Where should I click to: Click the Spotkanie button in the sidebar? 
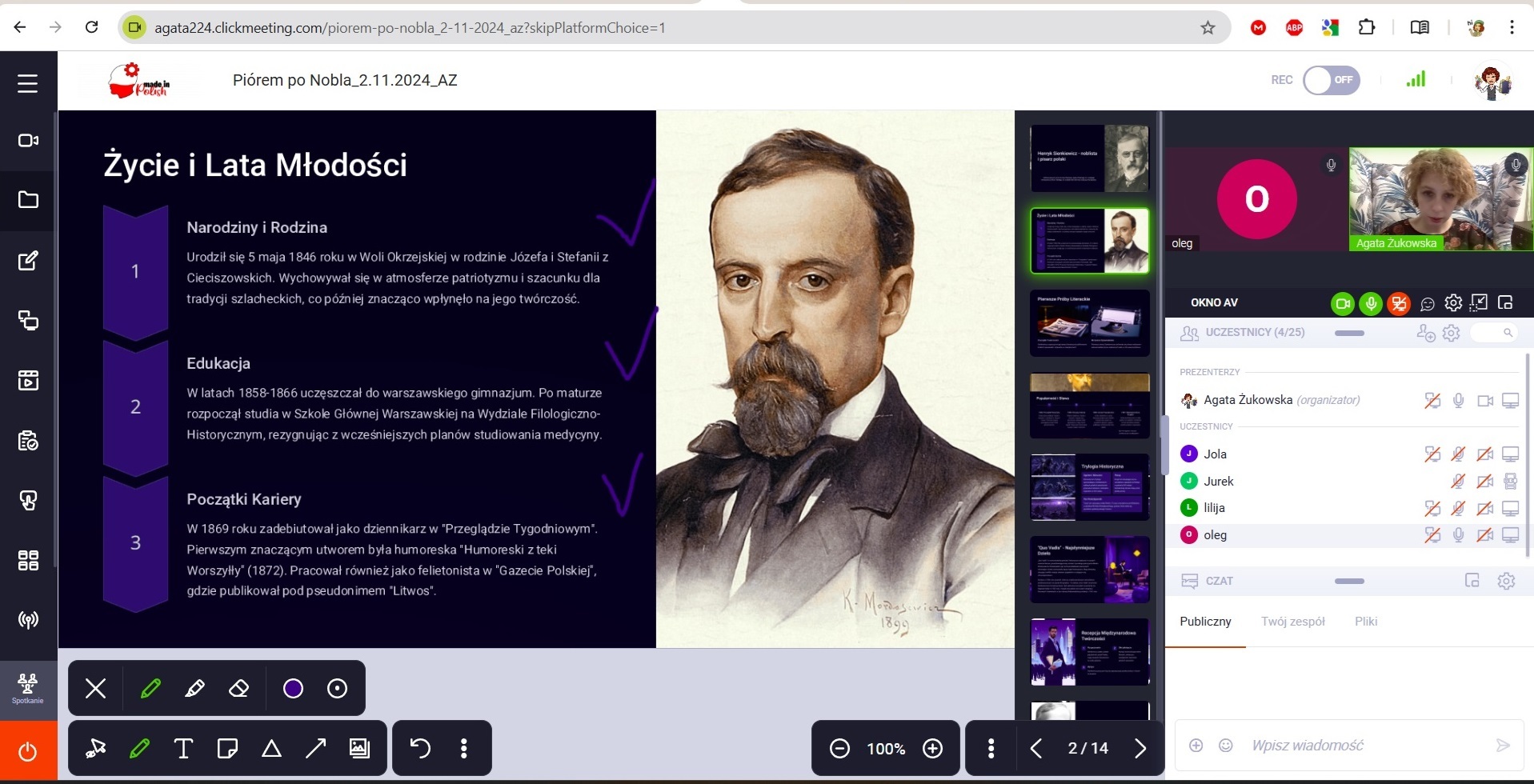[x=28, y=690]
